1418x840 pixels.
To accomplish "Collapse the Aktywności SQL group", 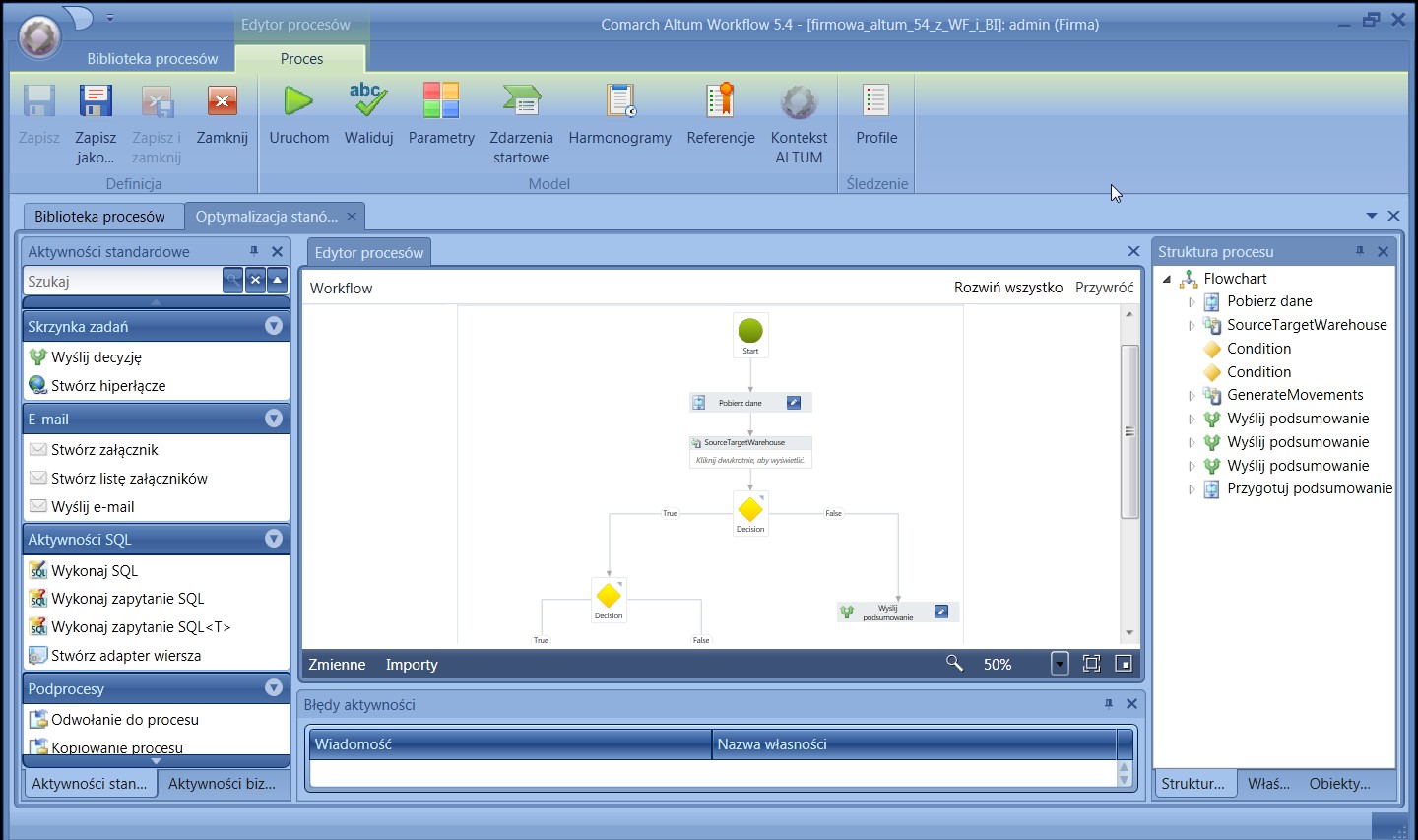I will 274,539.
